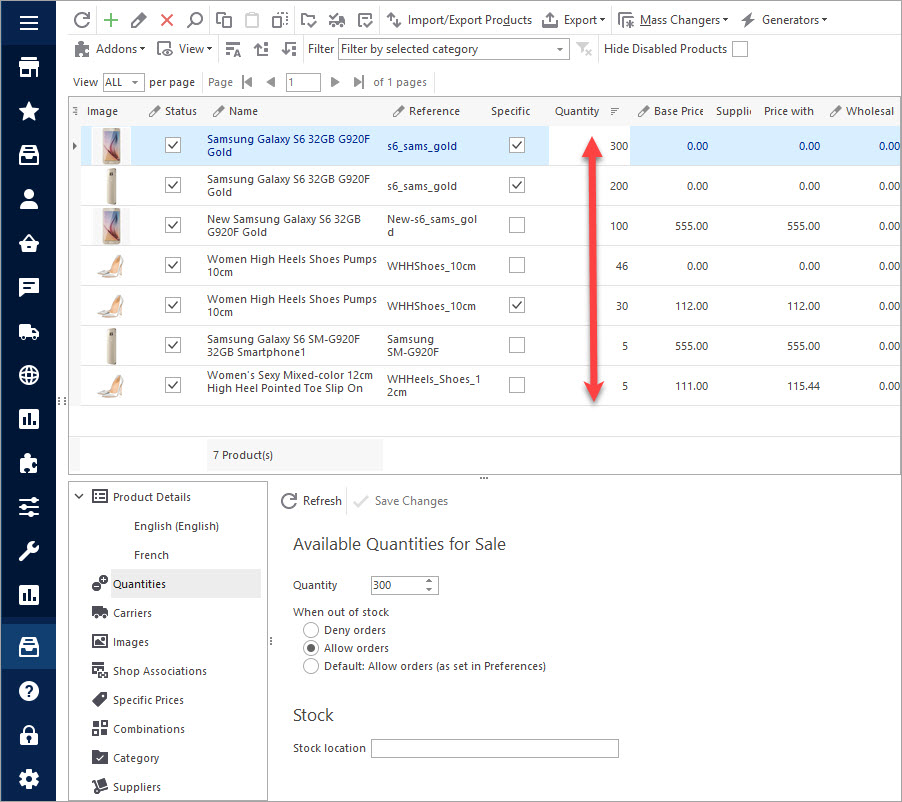Click Import/Export Products button
902x802 pixels.
[x=459, y=20]
